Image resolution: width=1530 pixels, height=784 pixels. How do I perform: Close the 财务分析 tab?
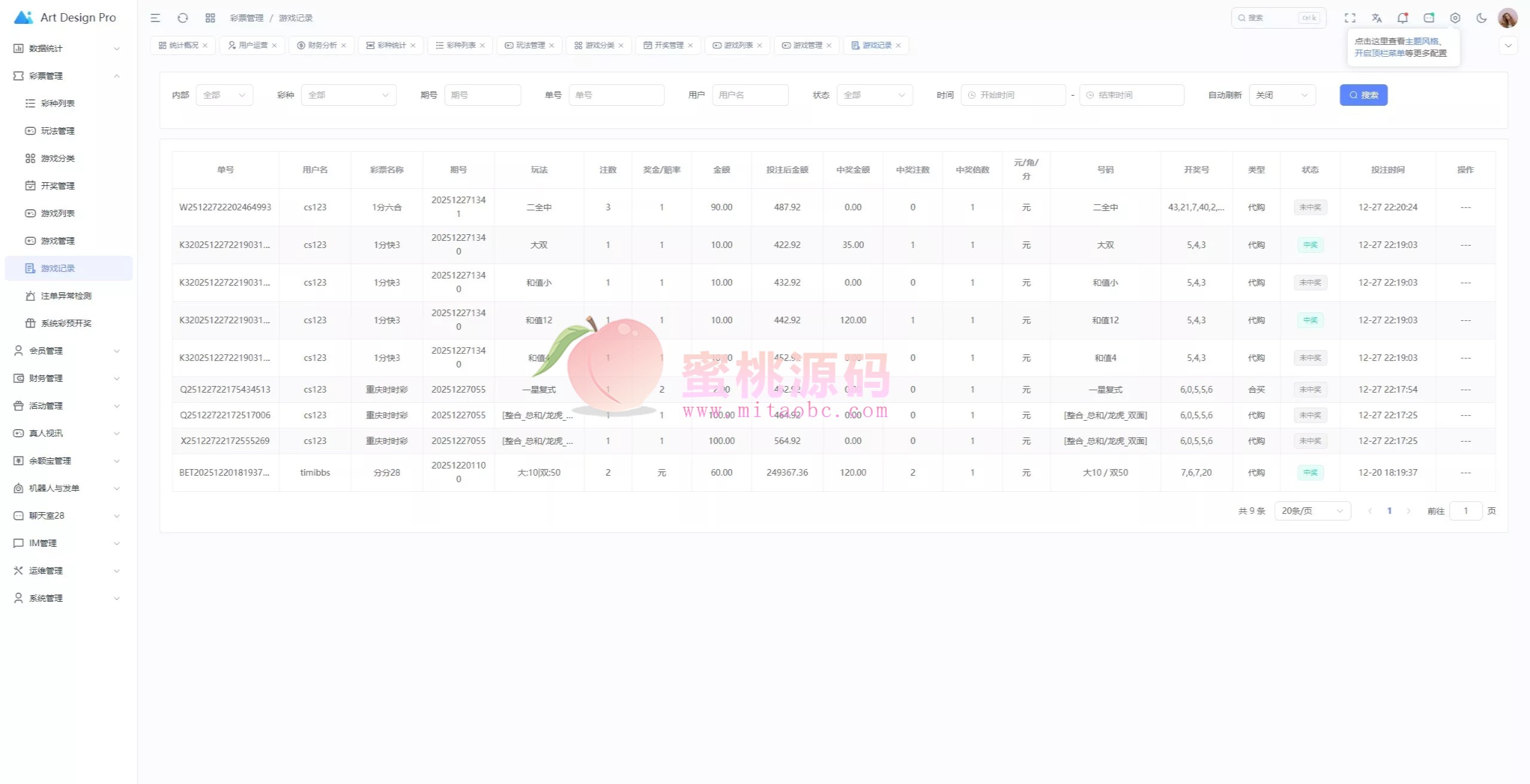pyautogui.click(x=344, y=45)
